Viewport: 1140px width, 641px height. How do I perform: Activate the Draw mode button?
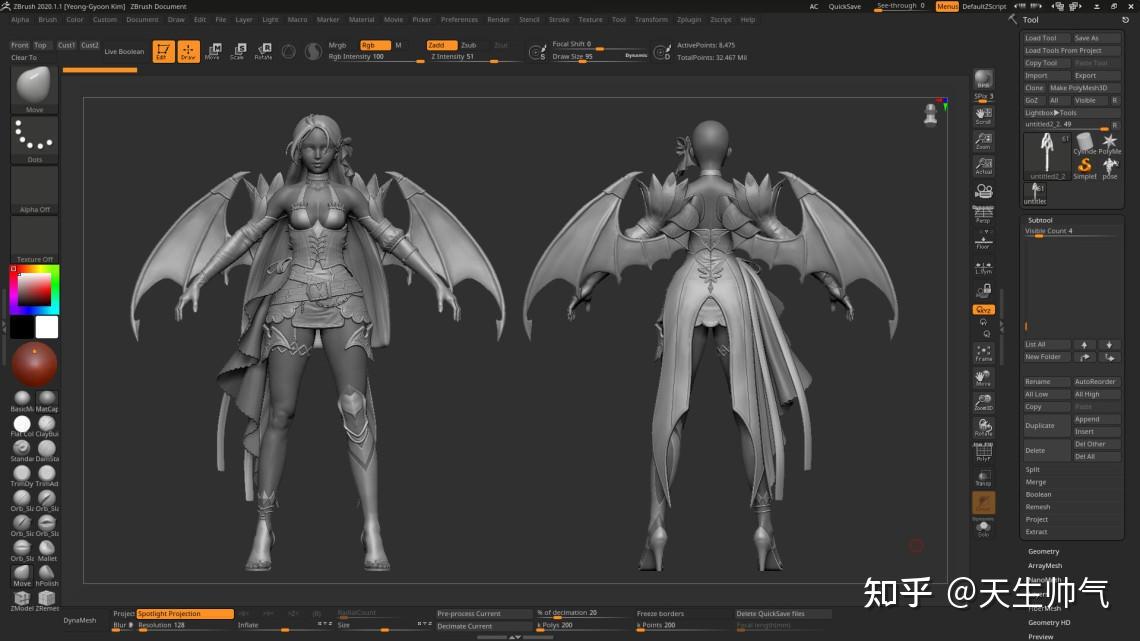click(x=188, y=51)
